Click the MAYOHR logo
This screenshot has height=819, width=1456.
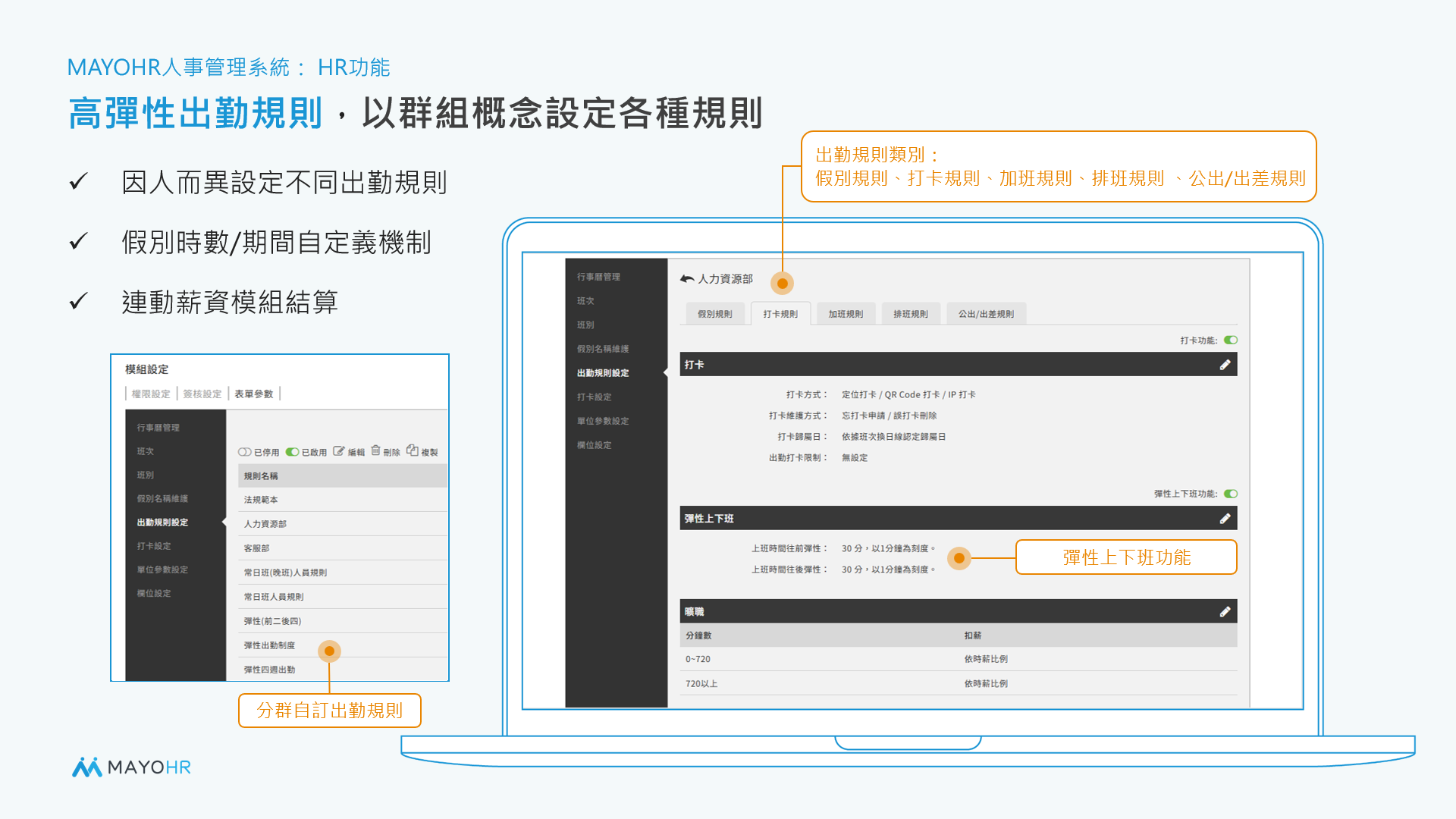[131, 767]
